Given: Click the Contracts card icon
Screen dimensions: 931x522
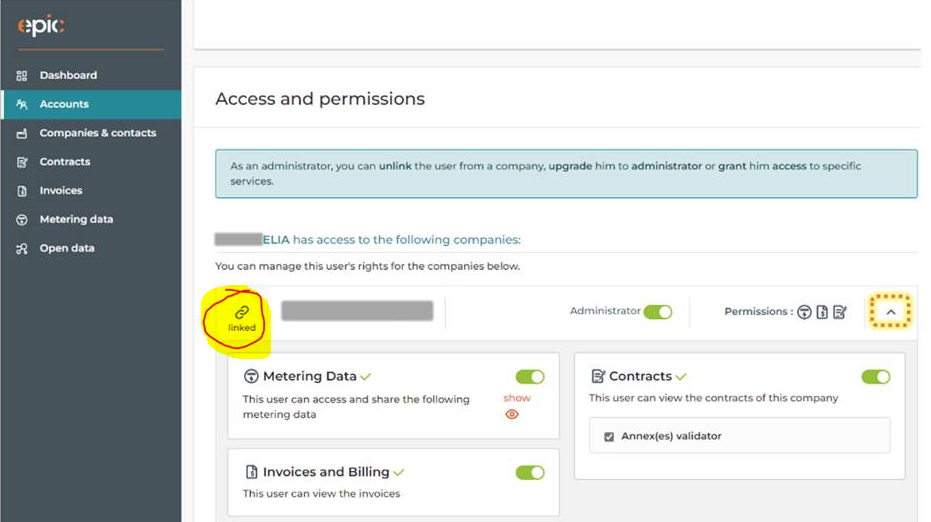Looking at the screenshot, I should pos(598,376).
